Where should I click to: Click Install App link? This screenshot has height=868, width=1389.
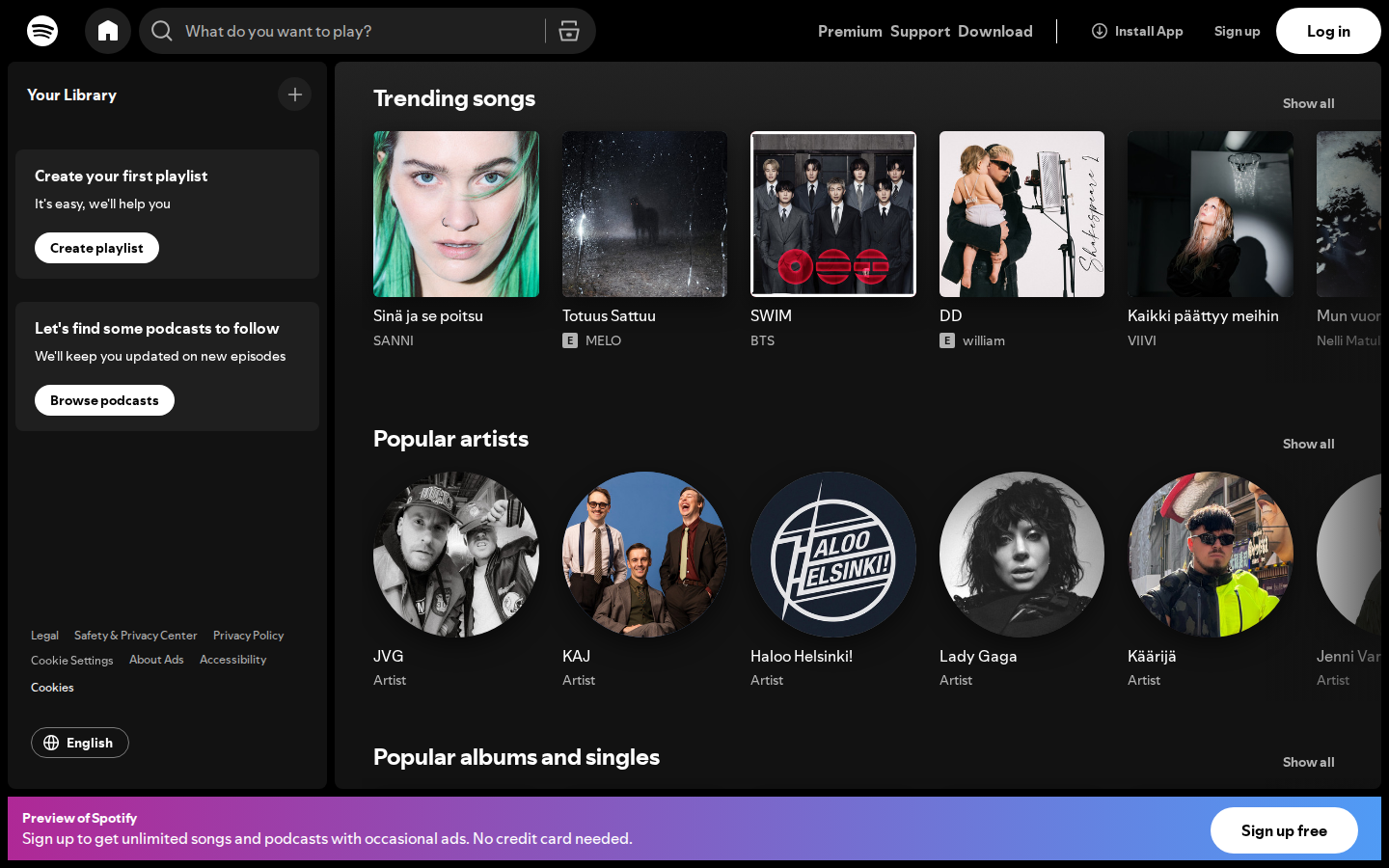(1137, 31)
